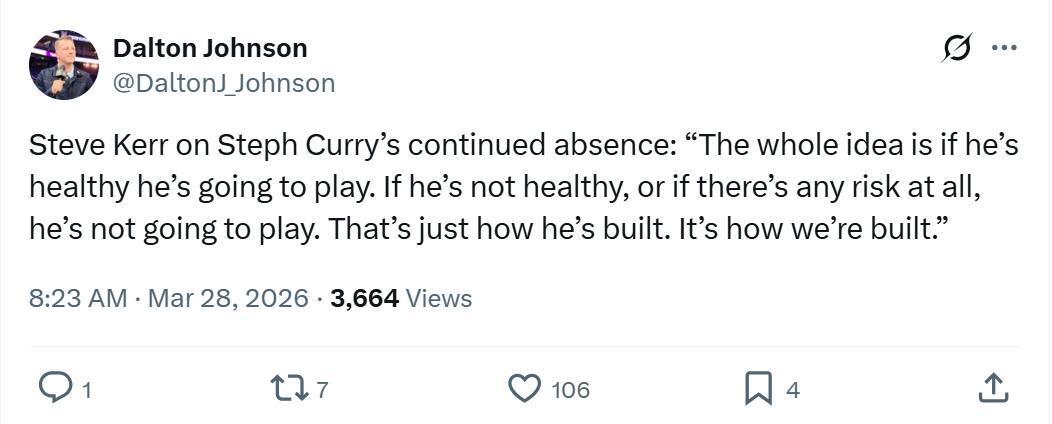Open the 3,664 Views analytics
Screen dimensions: 1052x424
pos(364,298)
